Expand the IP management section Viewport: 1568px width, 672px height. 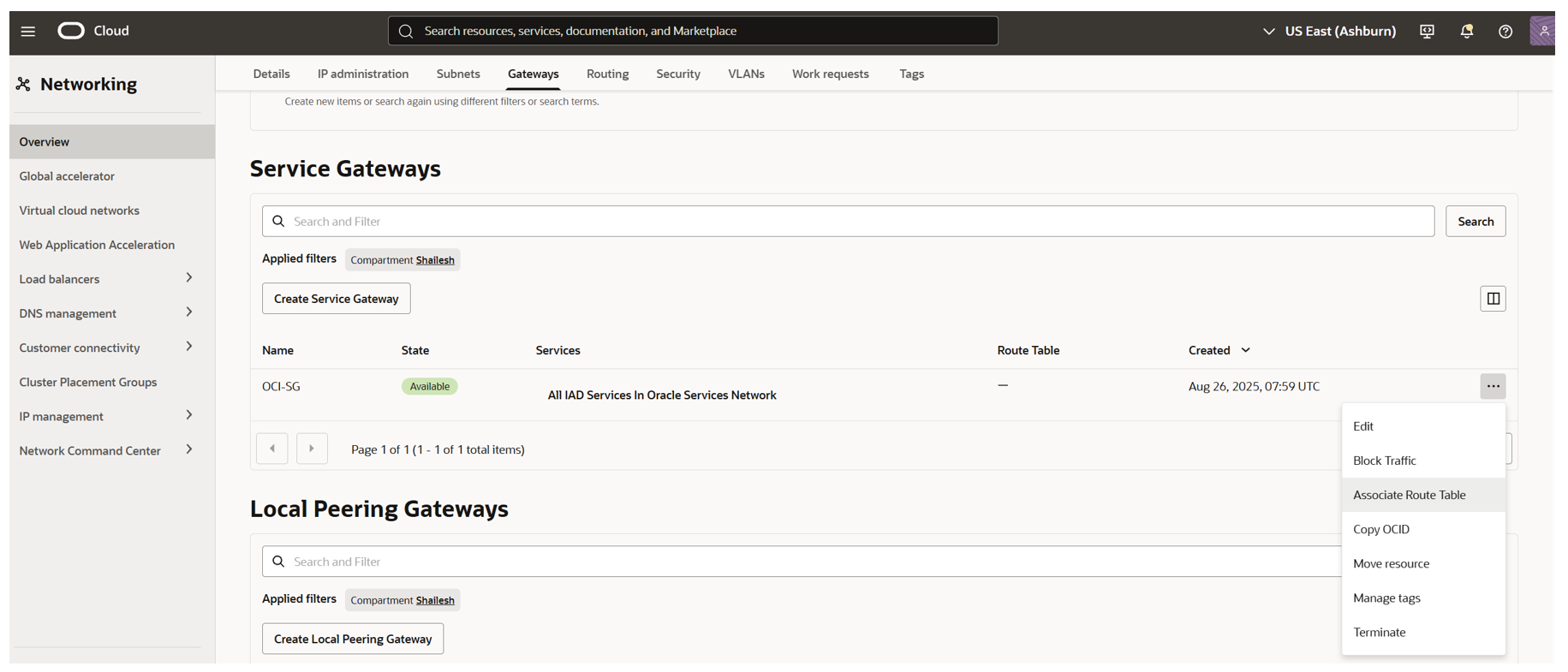pyautogui.click(x=189, y=415)
